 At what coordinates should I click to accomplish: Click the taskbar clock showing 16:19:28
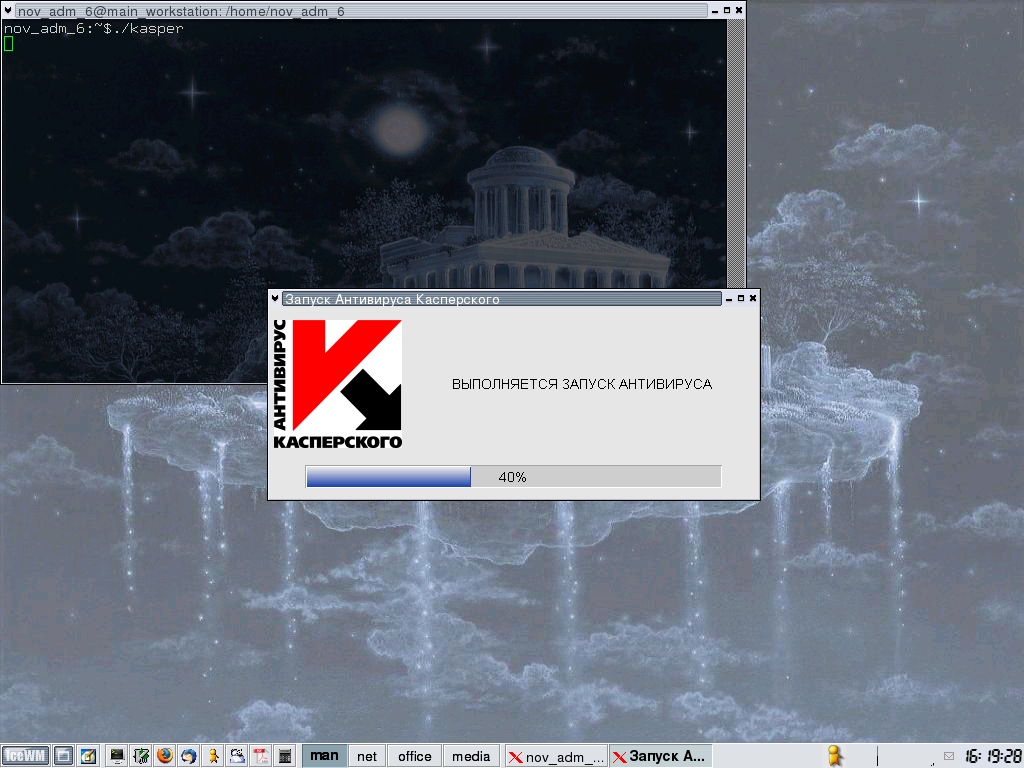click(x=993, y=756)
